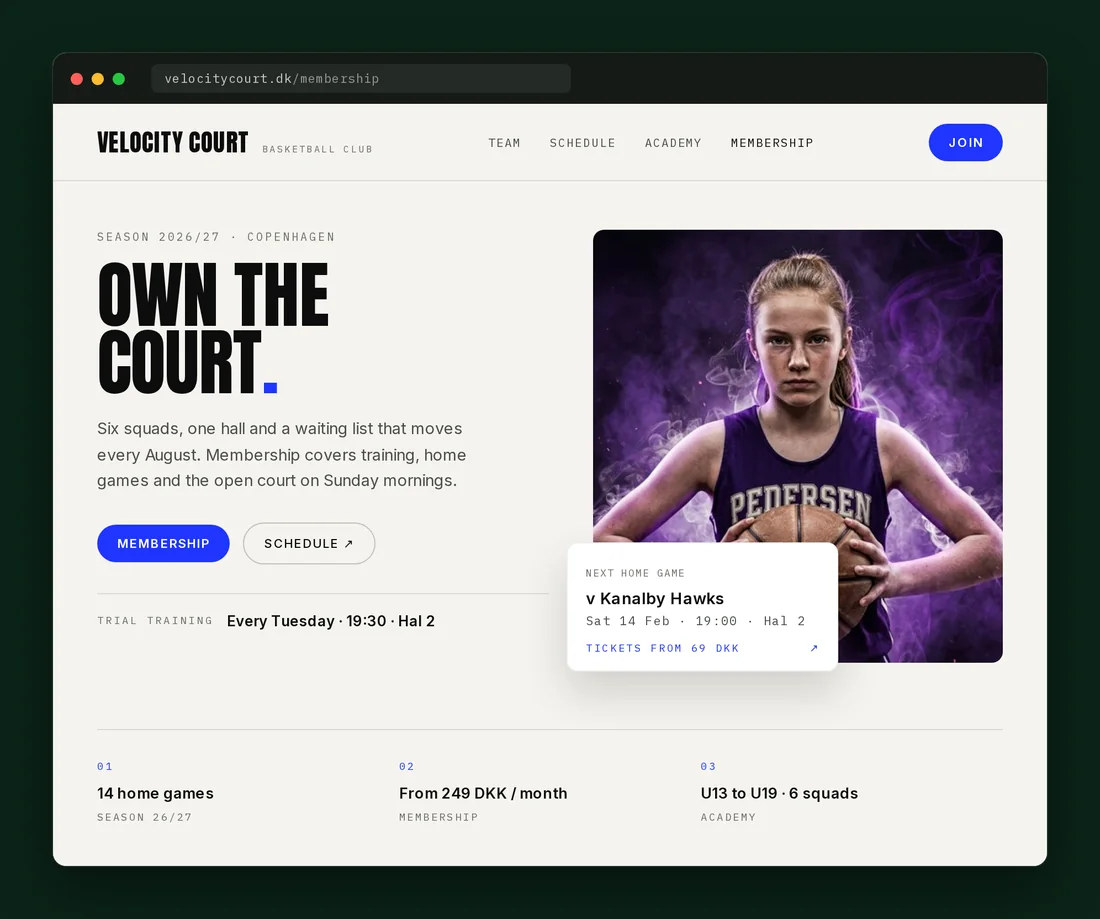
Task: Open the TEAM nav item
Action: (x=504, y=143)
